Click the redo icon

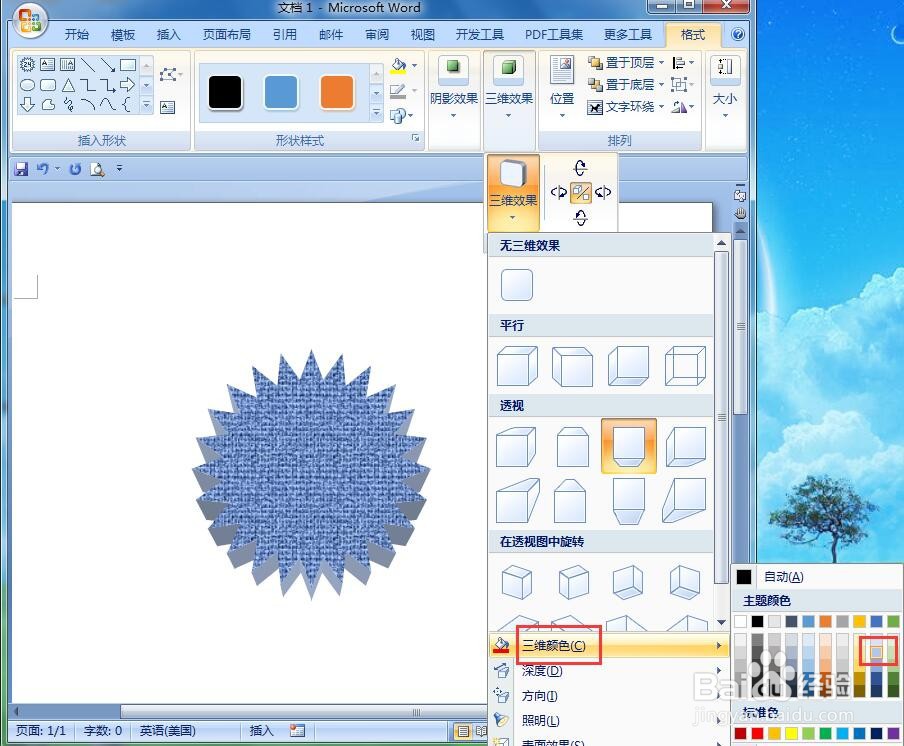tap(75, 169)
